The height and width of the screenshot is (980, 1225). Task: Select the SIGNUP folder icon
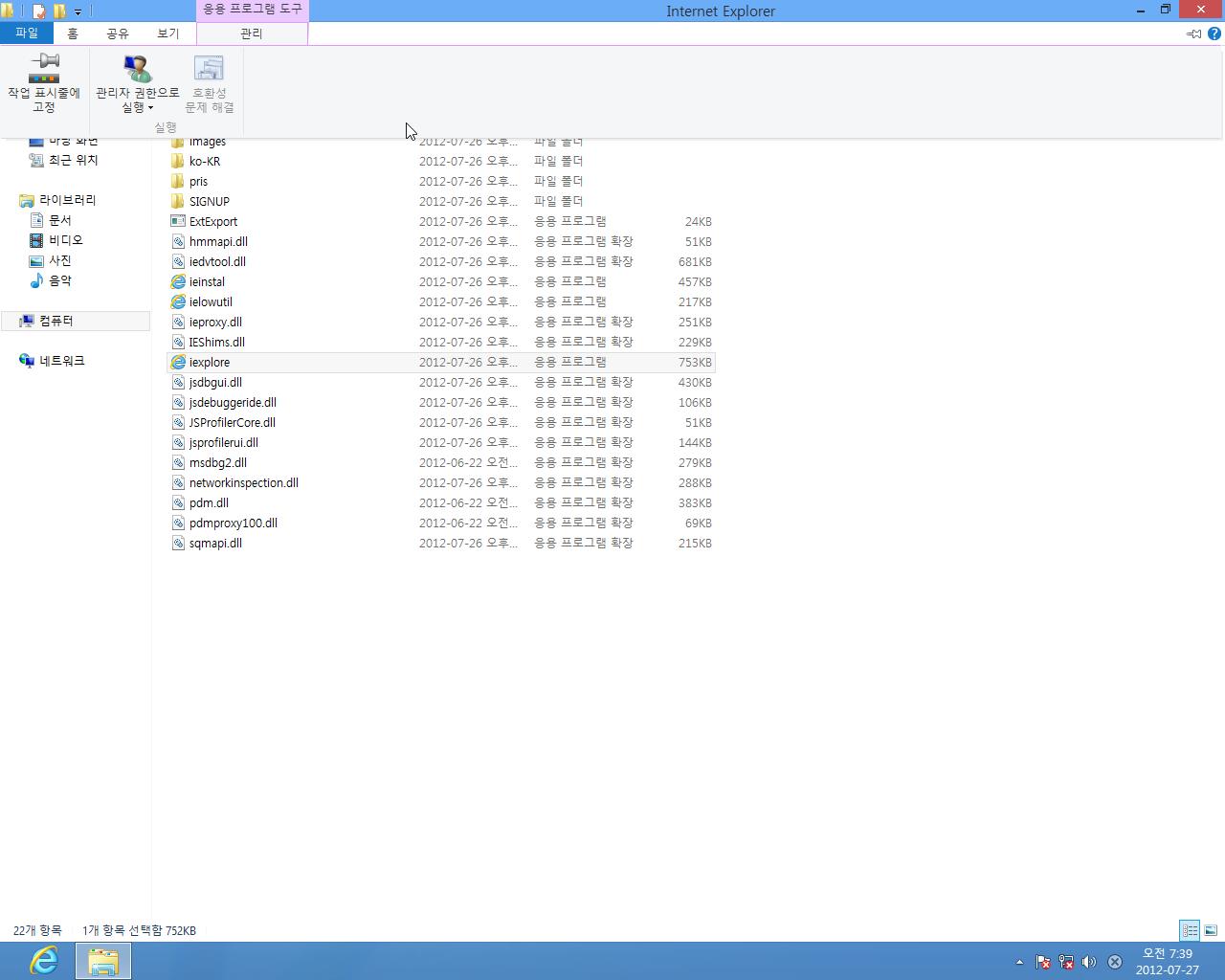point(178,201)
